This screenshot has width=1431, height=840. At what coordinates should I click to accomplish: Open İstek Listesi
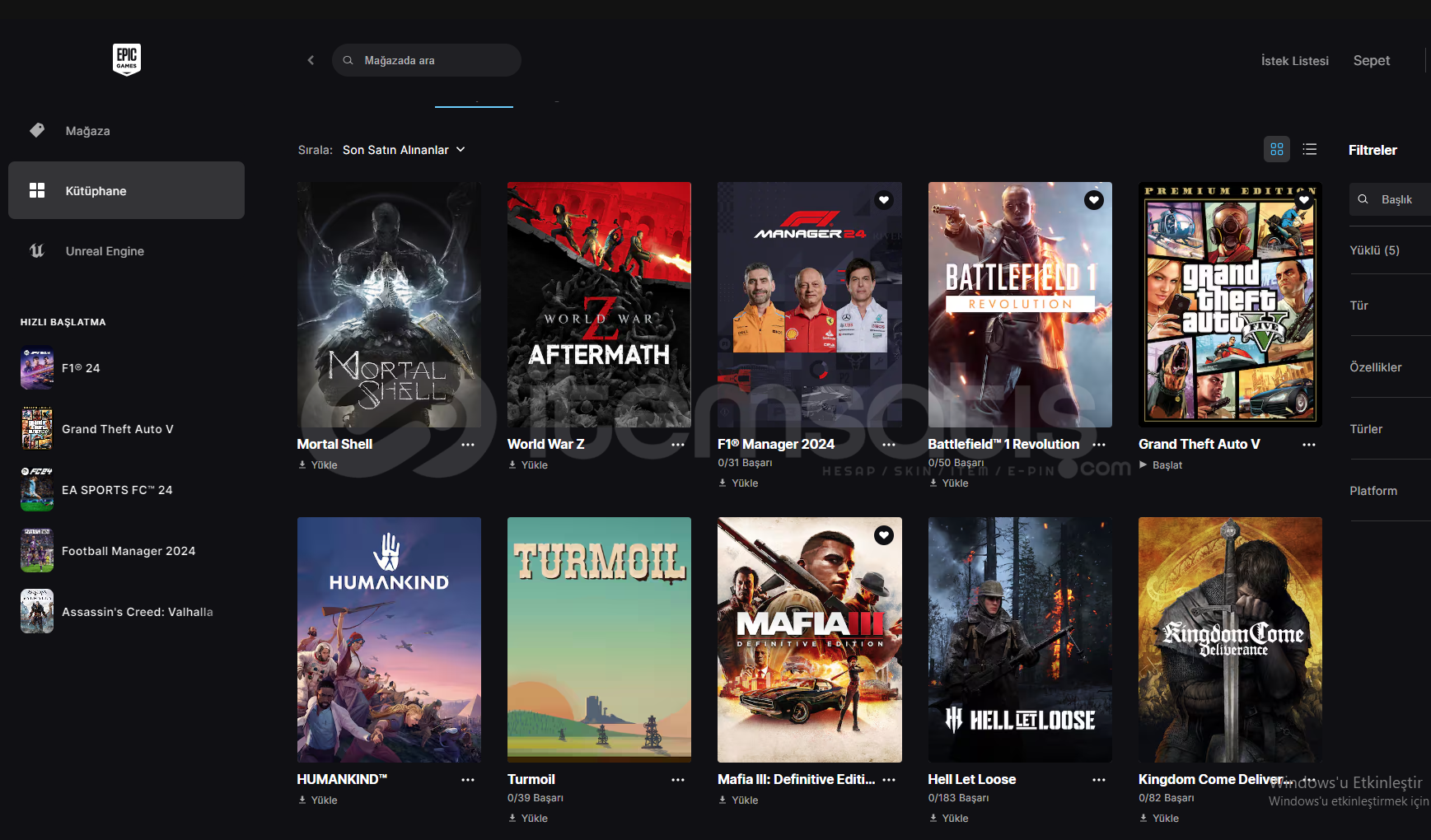coord(1295,61)
